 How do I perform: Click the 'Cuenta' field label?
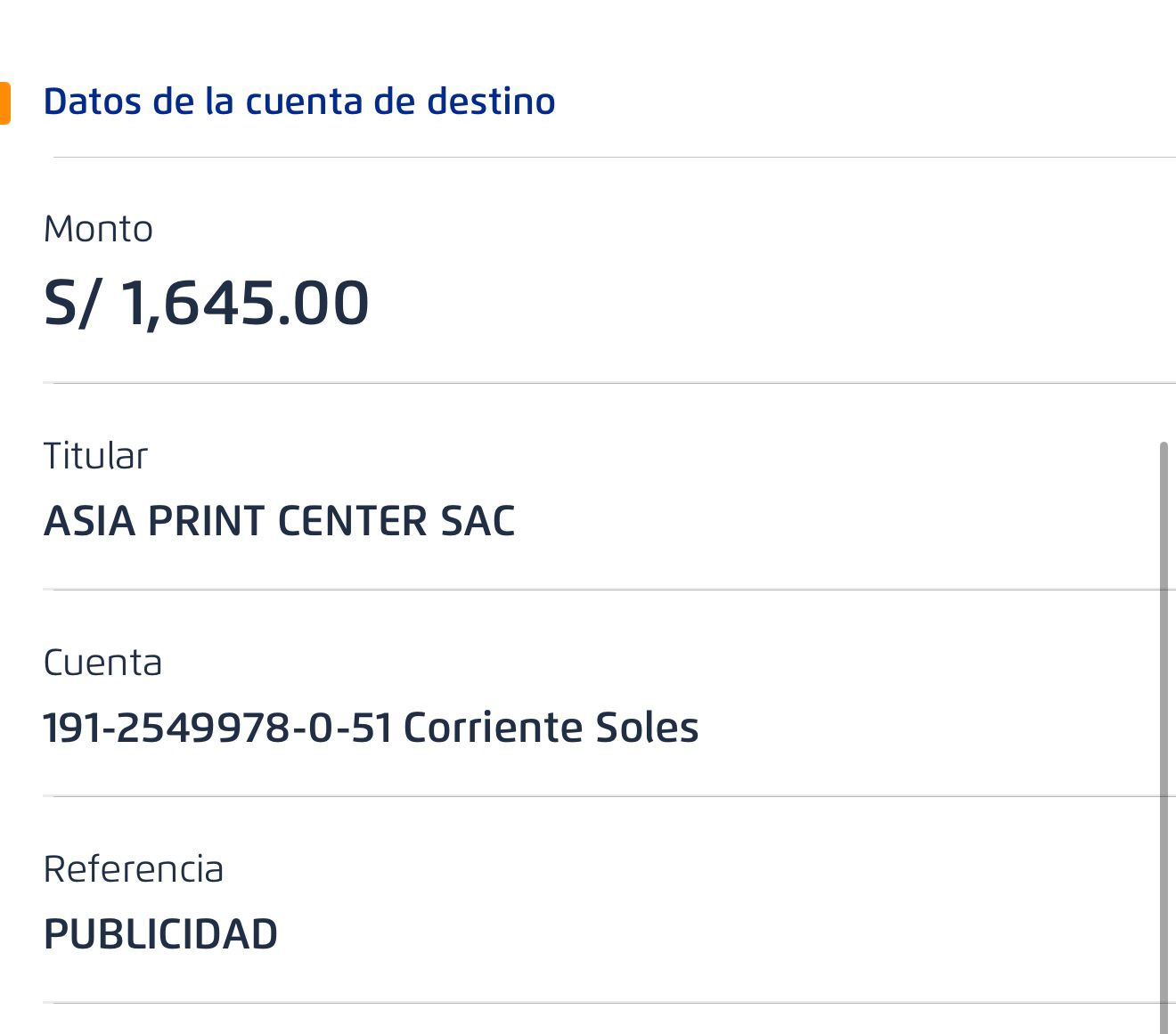click(x=102, y=663)
